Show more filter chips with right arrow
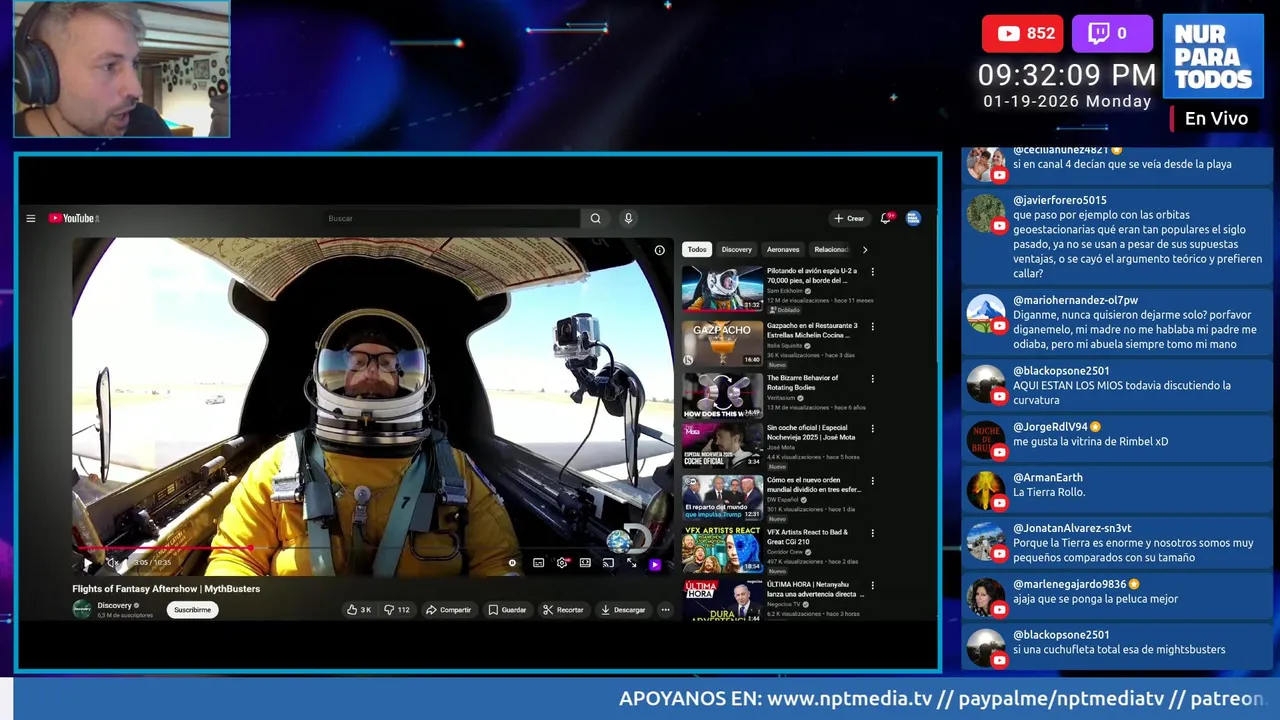Viewport: 1280px width, 720px height. (x=865, y=249)
